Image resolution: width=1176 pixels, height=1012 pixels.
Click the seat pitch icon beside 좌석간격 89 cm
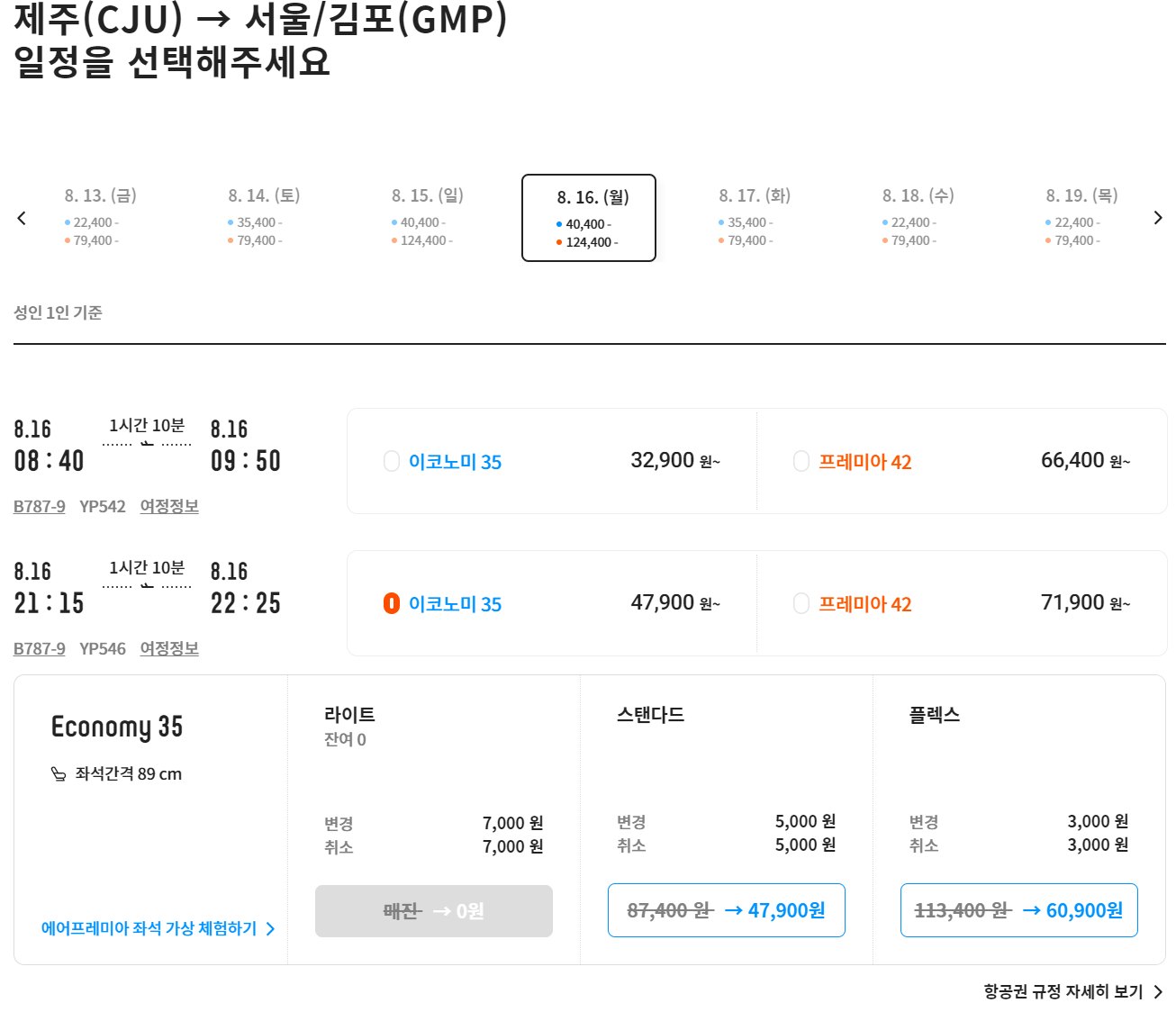tap(59, 773)
